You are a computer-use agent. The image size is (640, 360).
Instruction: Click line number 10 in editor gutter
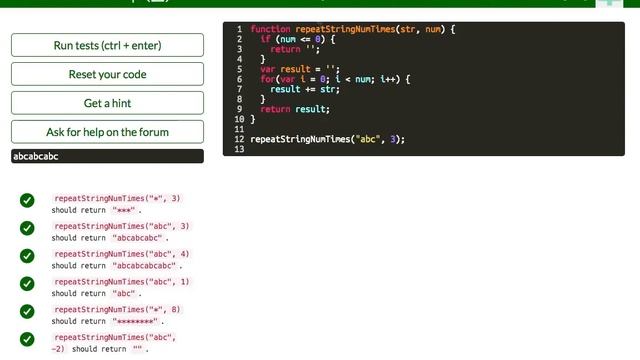[x=239, y=119]
